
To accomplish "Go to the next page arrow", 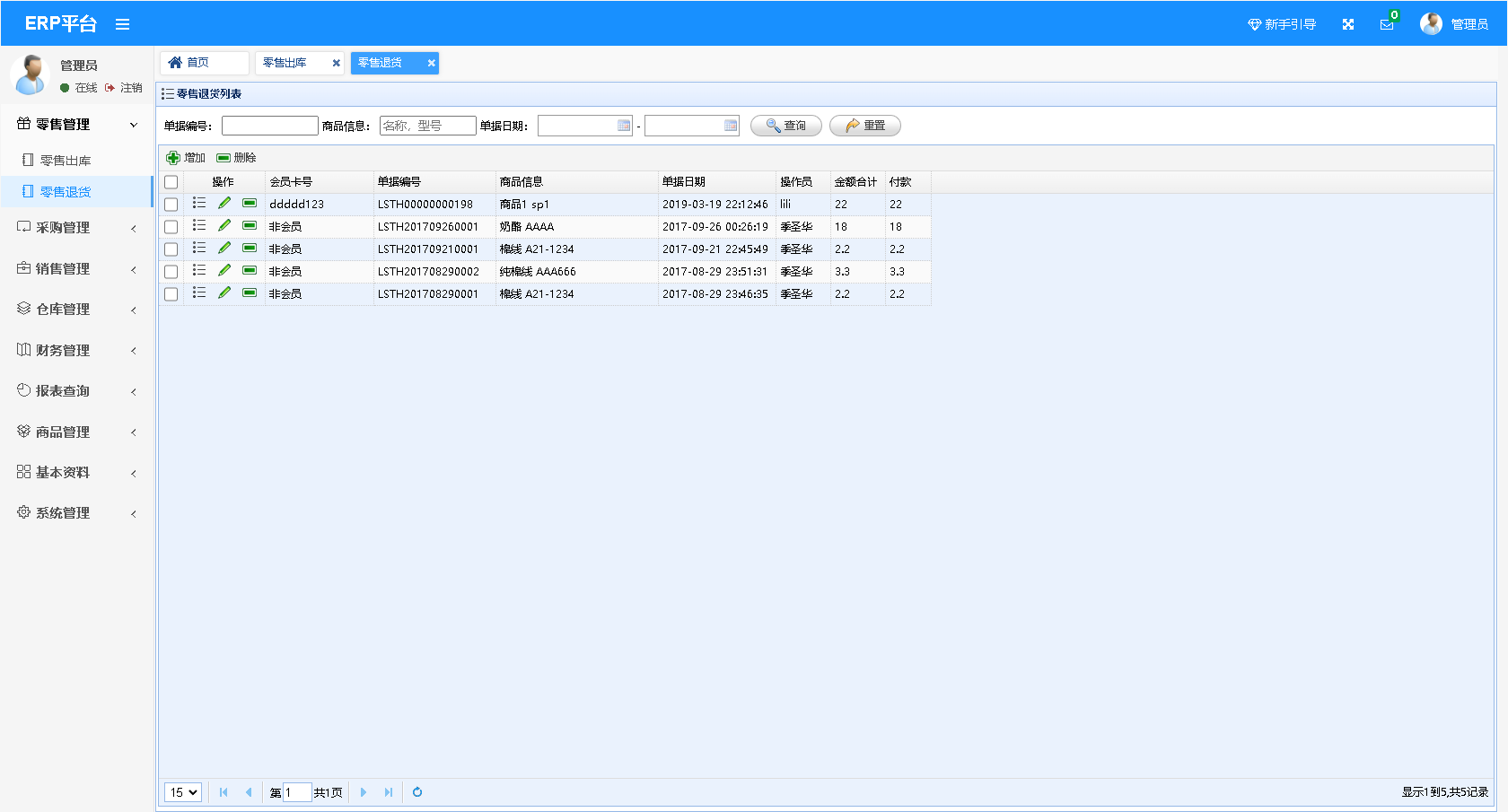I will click(364, 792).
